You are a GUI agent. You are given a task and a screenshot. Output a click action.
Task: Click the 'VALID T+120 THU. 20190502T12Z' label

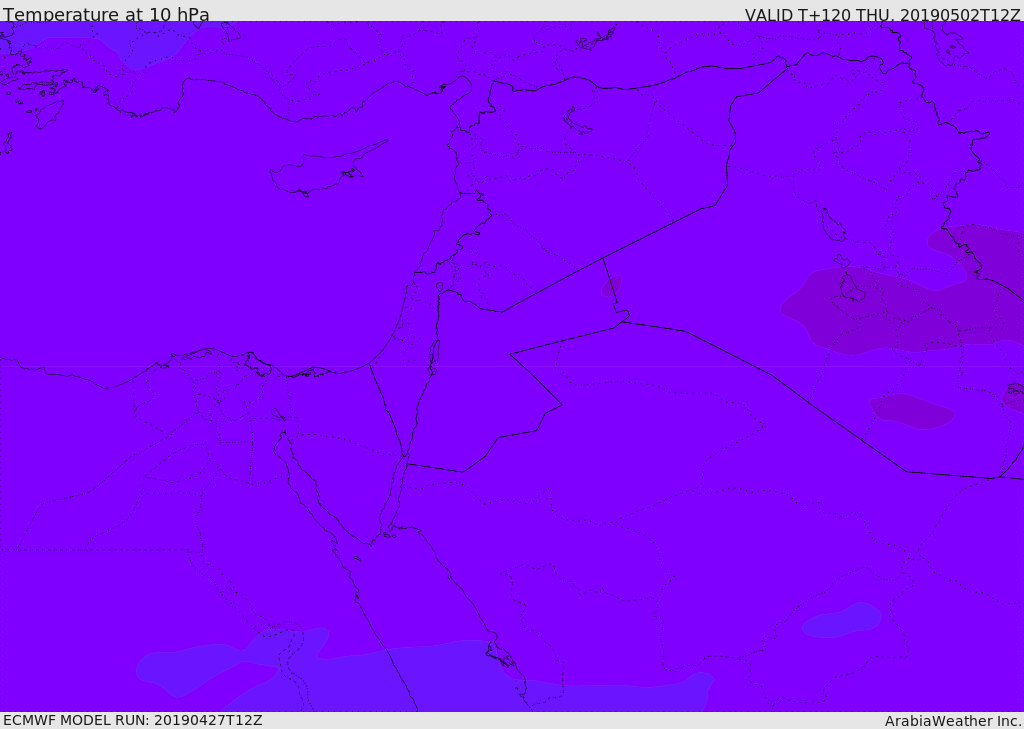(882, 14)
